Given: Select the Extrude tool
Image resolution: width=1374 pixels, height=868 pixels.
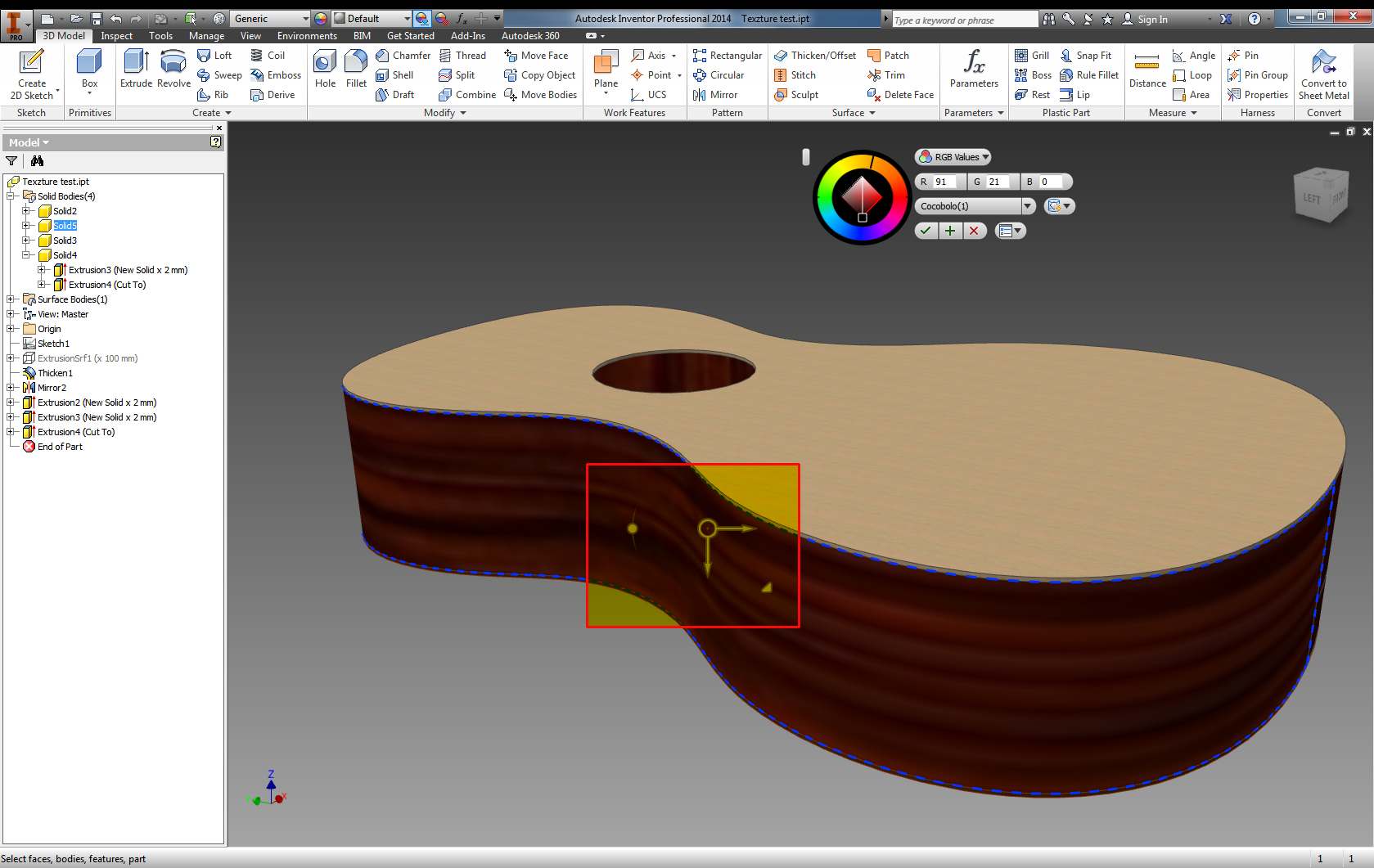Looking at the screenshot, I should (x=136, y=68).
